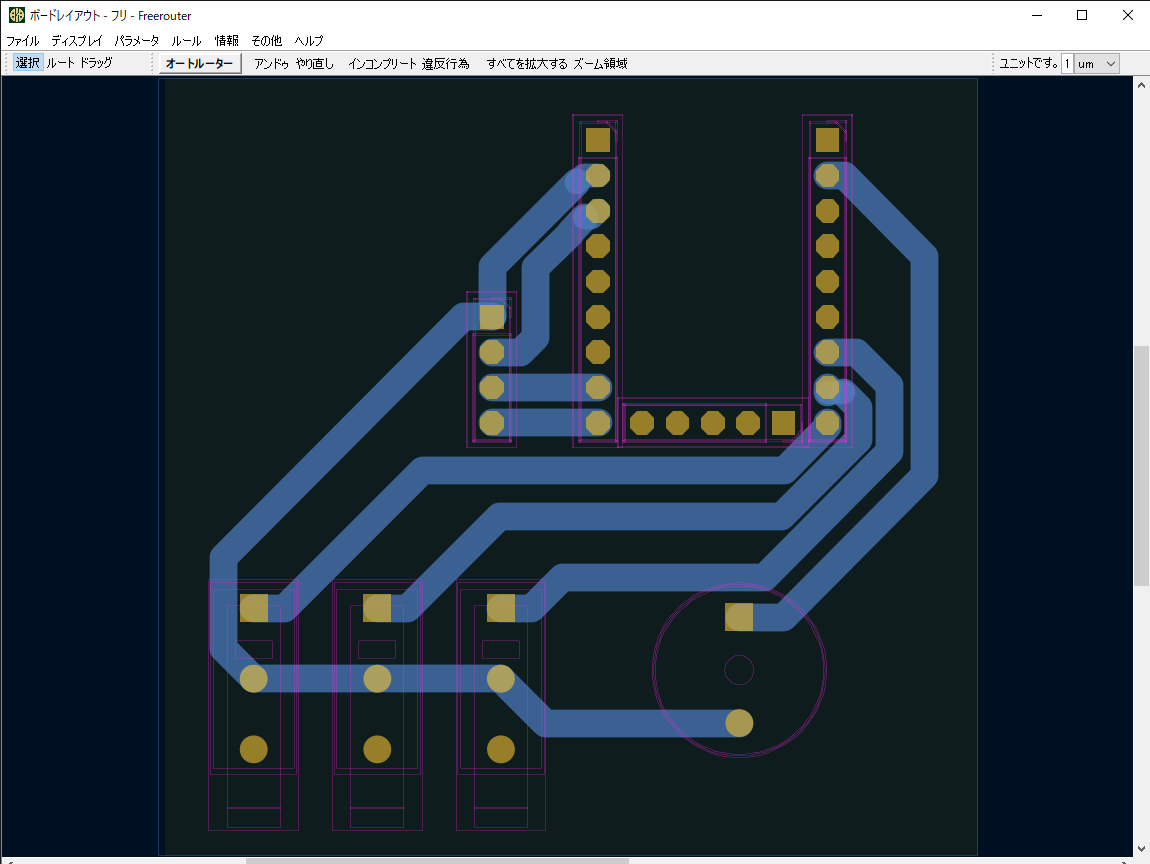Toggle the 選択 mode button
Image resolution: width=1150 pixels, height=864 pixels.
coord(28,63)
